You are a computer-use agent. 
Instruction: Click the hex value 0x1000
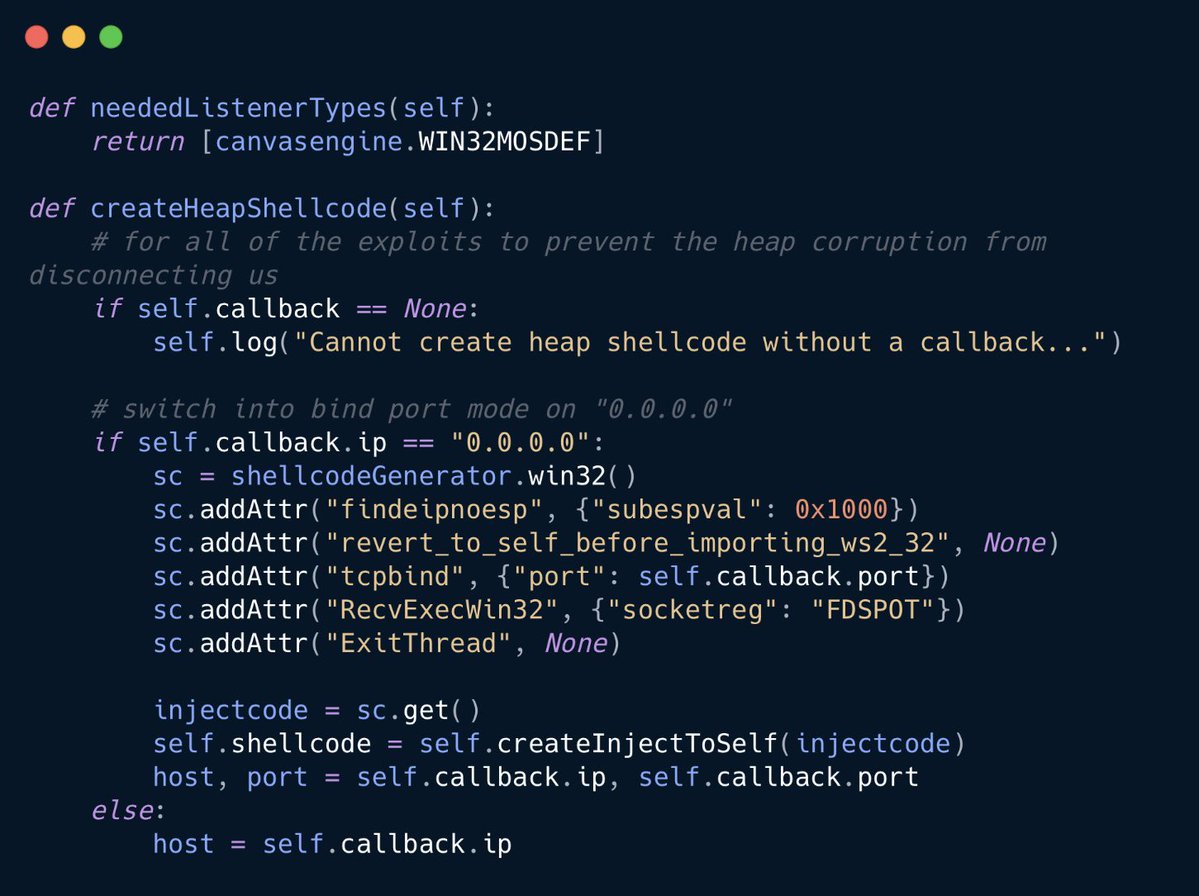pos(841,509)
